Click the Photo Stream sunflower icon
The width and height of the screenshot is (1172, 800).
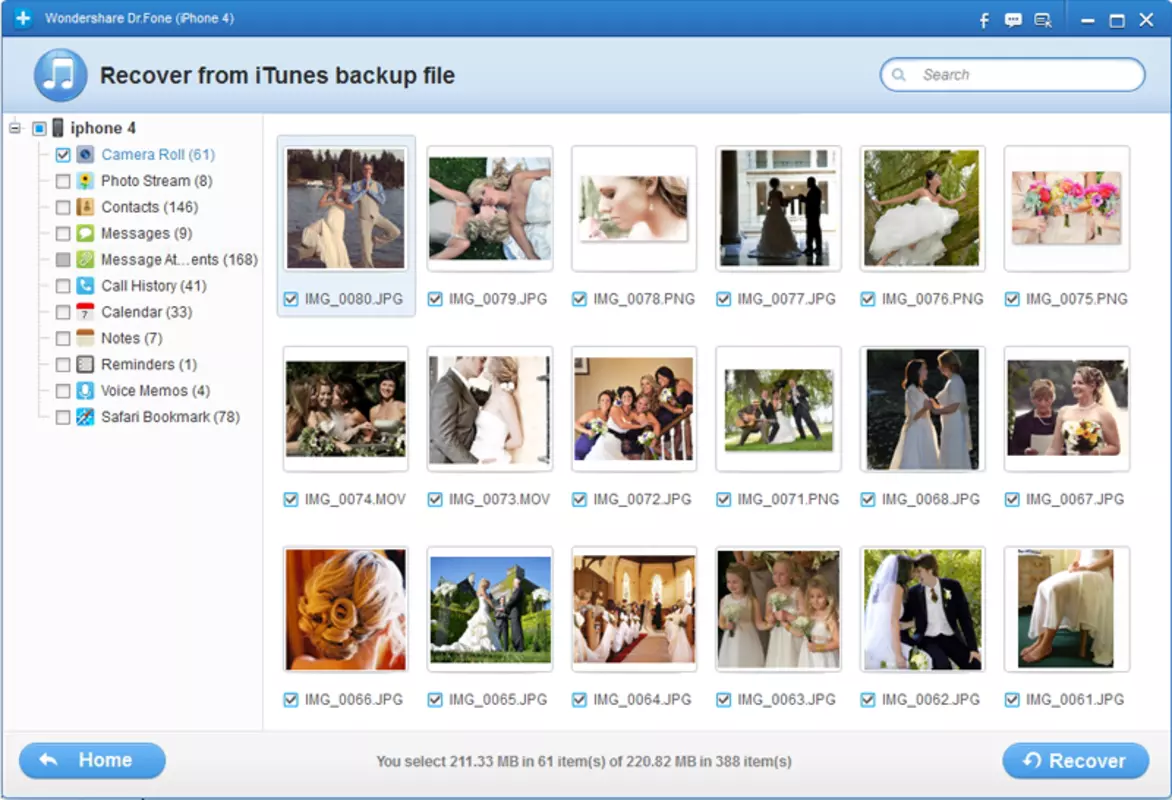86,181
